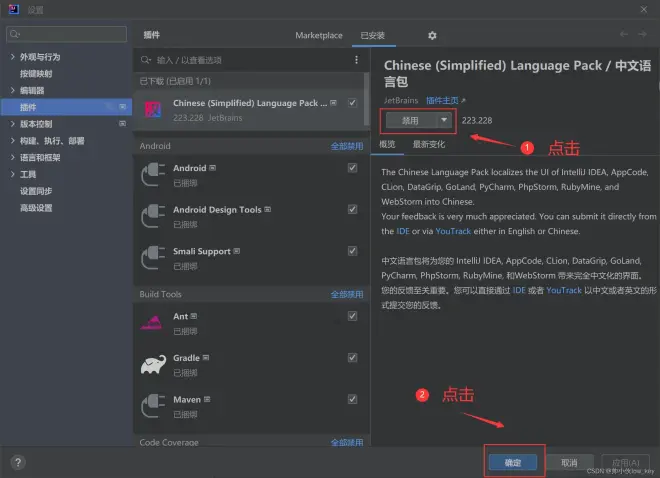Click the Android Design Tools plugin icon
The width and height of the screenshot is (660, 478).
[153, 215]
